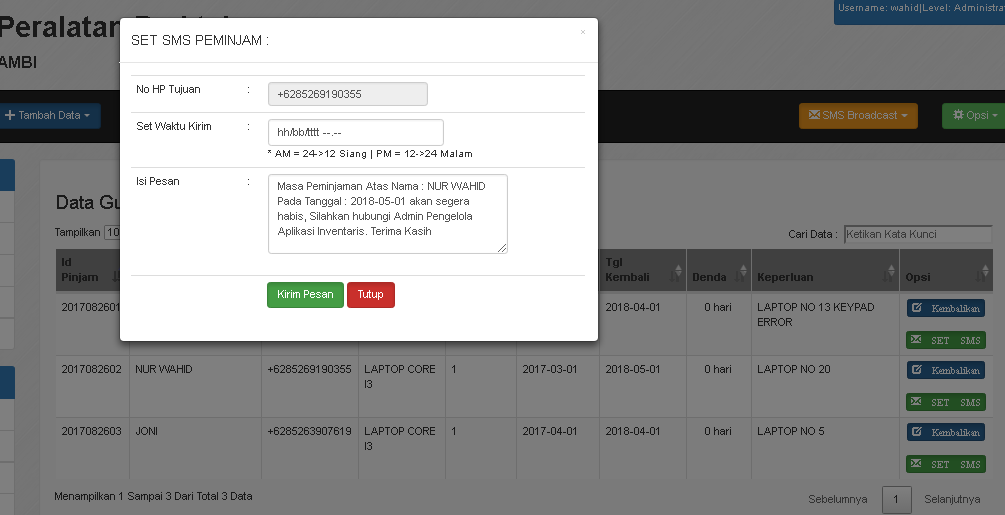Click Kembalikan for LAPTOP NO 13 row

pyautogui.click(x=946, y=308)
